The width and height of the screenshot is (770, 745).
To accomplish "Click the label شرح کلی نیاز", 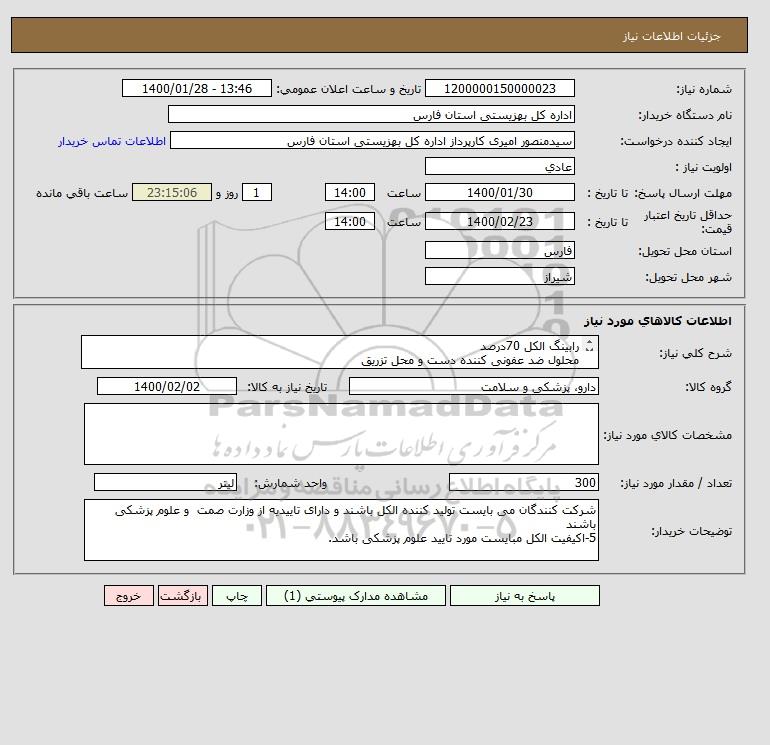I will coord(695,353).
